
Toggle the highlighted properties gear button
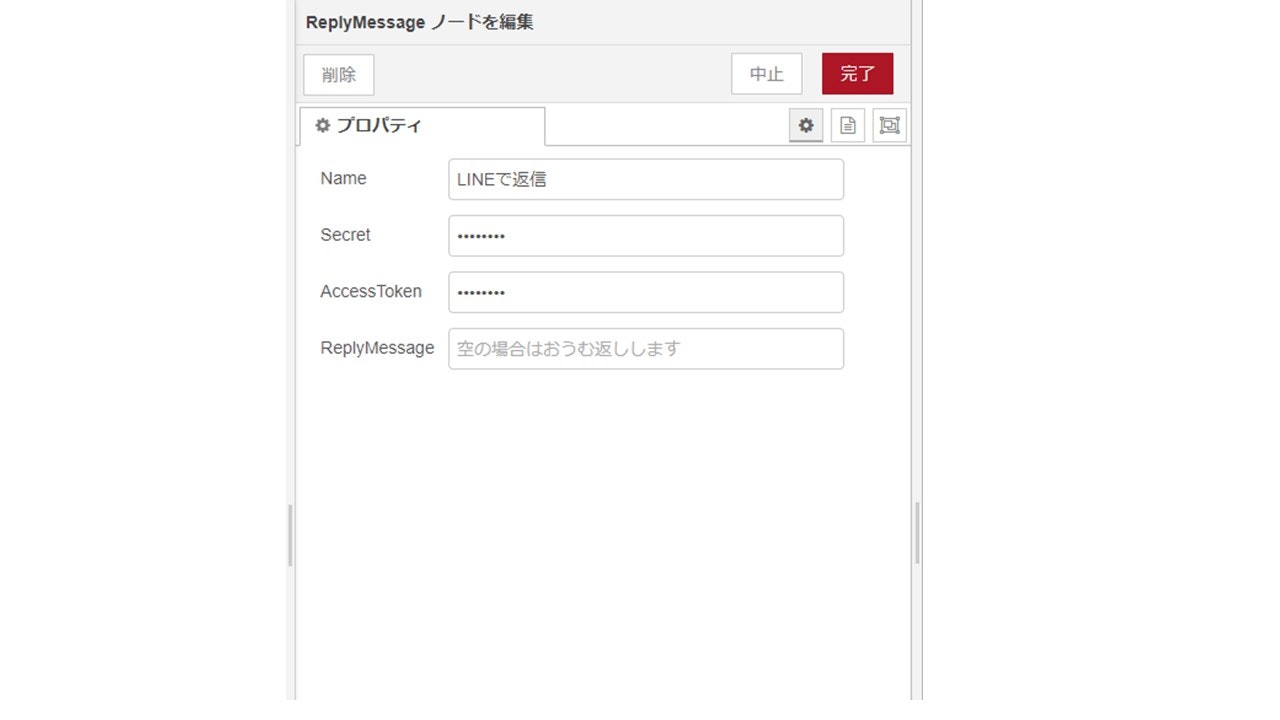click(806, 125)
